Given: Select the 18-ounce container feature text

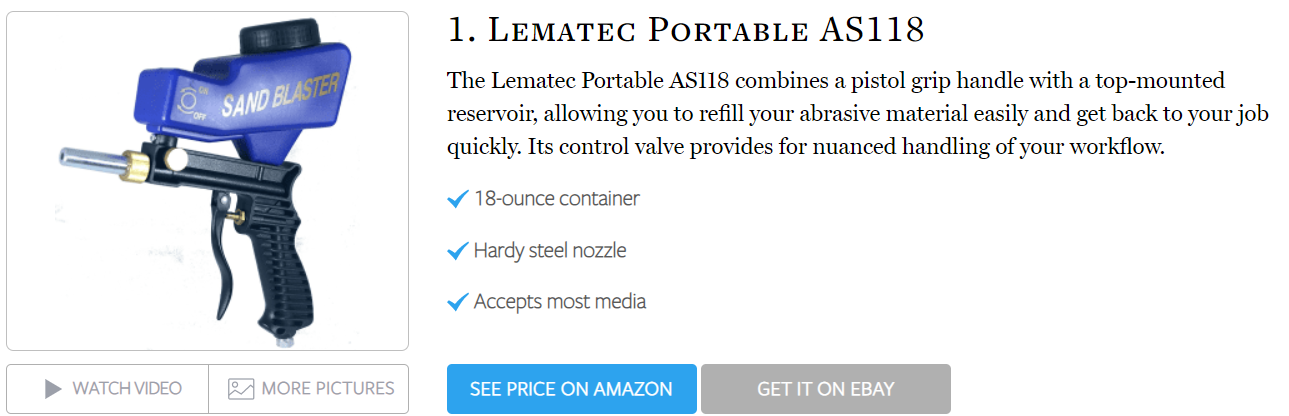Looking at the screenshot, I should pos(556,198).
